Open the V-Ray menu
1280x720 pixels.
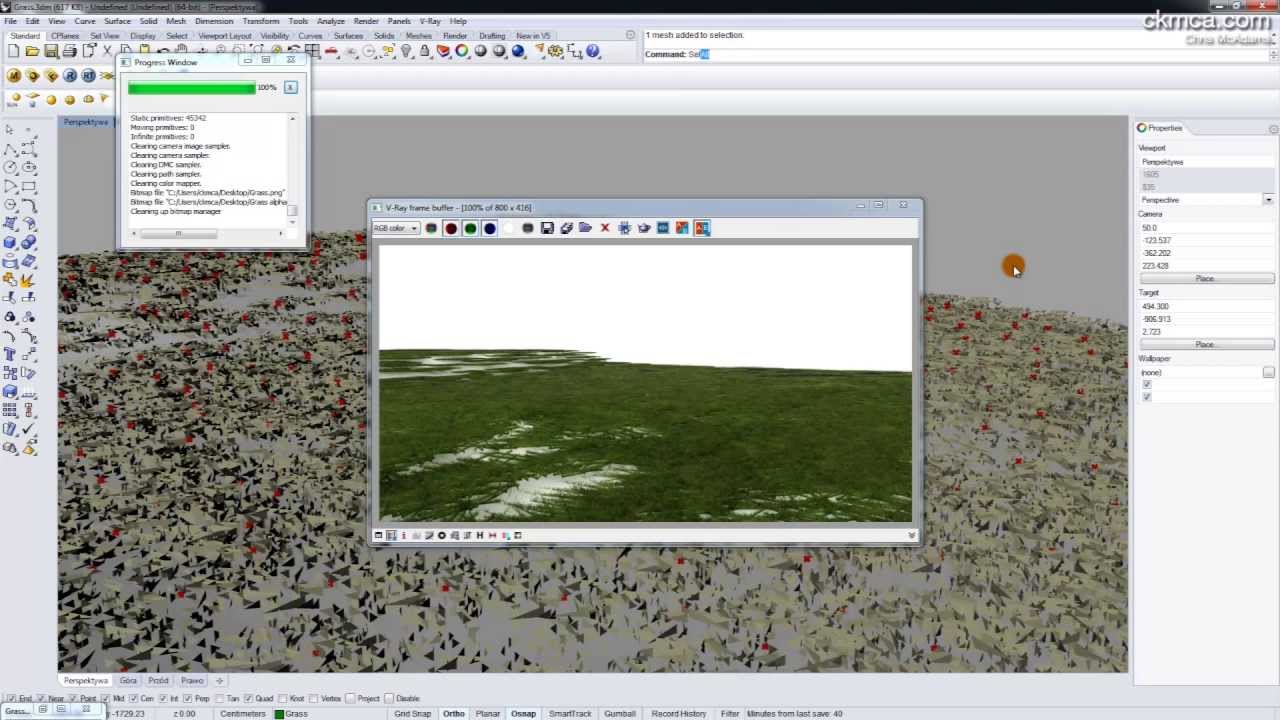(430, 21)
